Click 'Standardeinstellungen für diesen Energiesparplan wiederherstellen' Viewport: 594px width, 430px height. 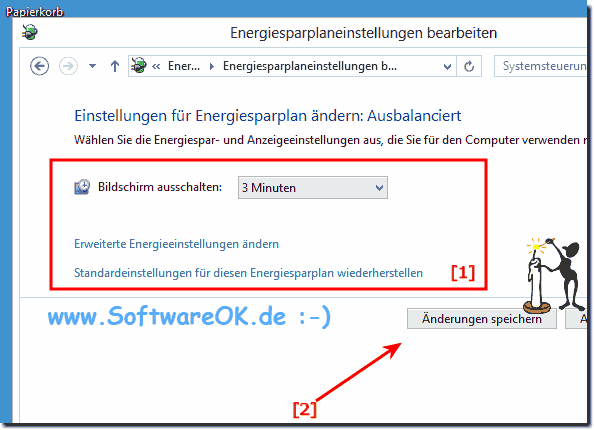pyautogui.click(x=249, y=273)
